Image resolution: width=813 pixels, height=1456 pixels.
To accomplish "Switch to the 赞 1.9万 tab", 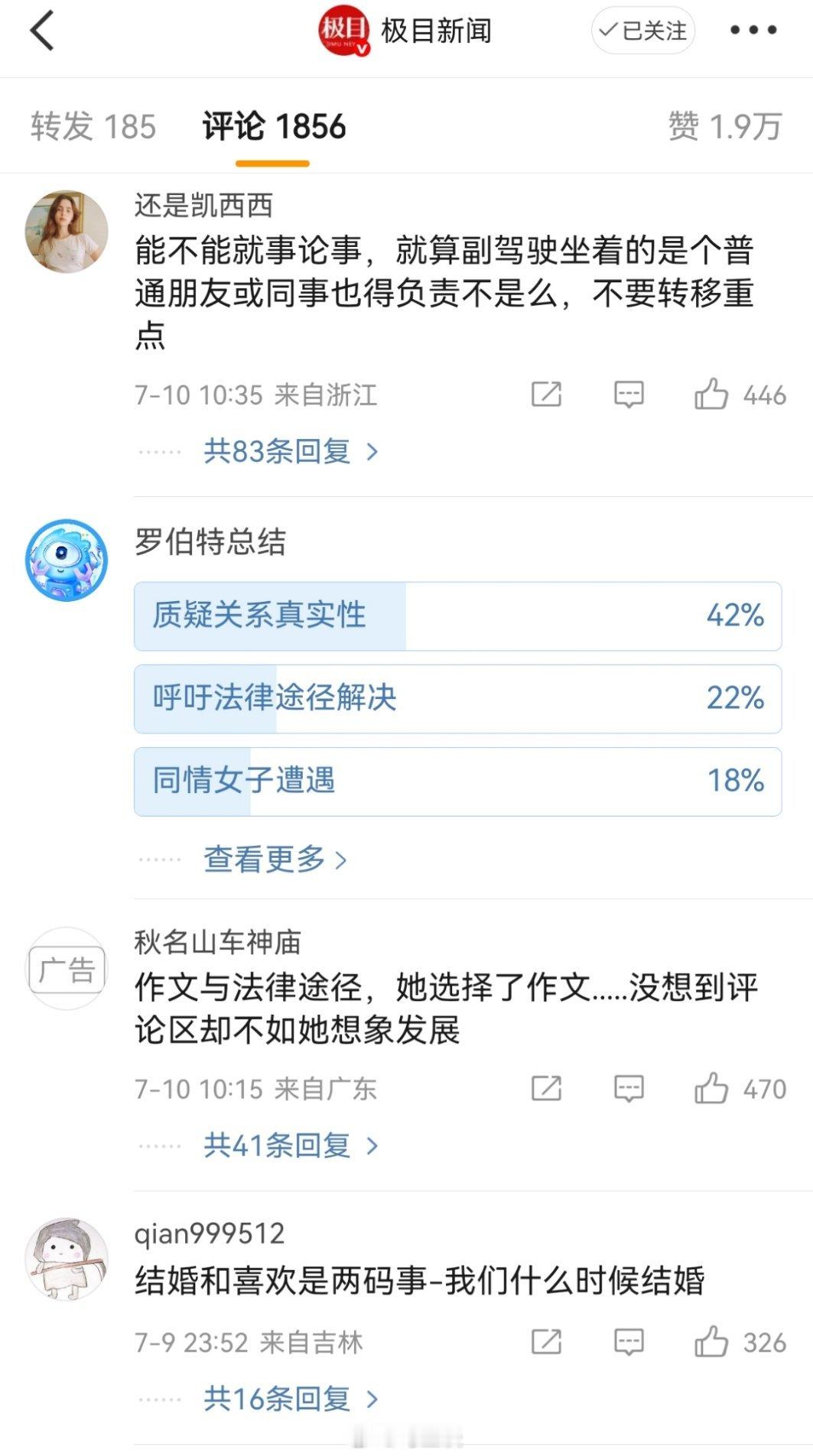I will (725, 126).
